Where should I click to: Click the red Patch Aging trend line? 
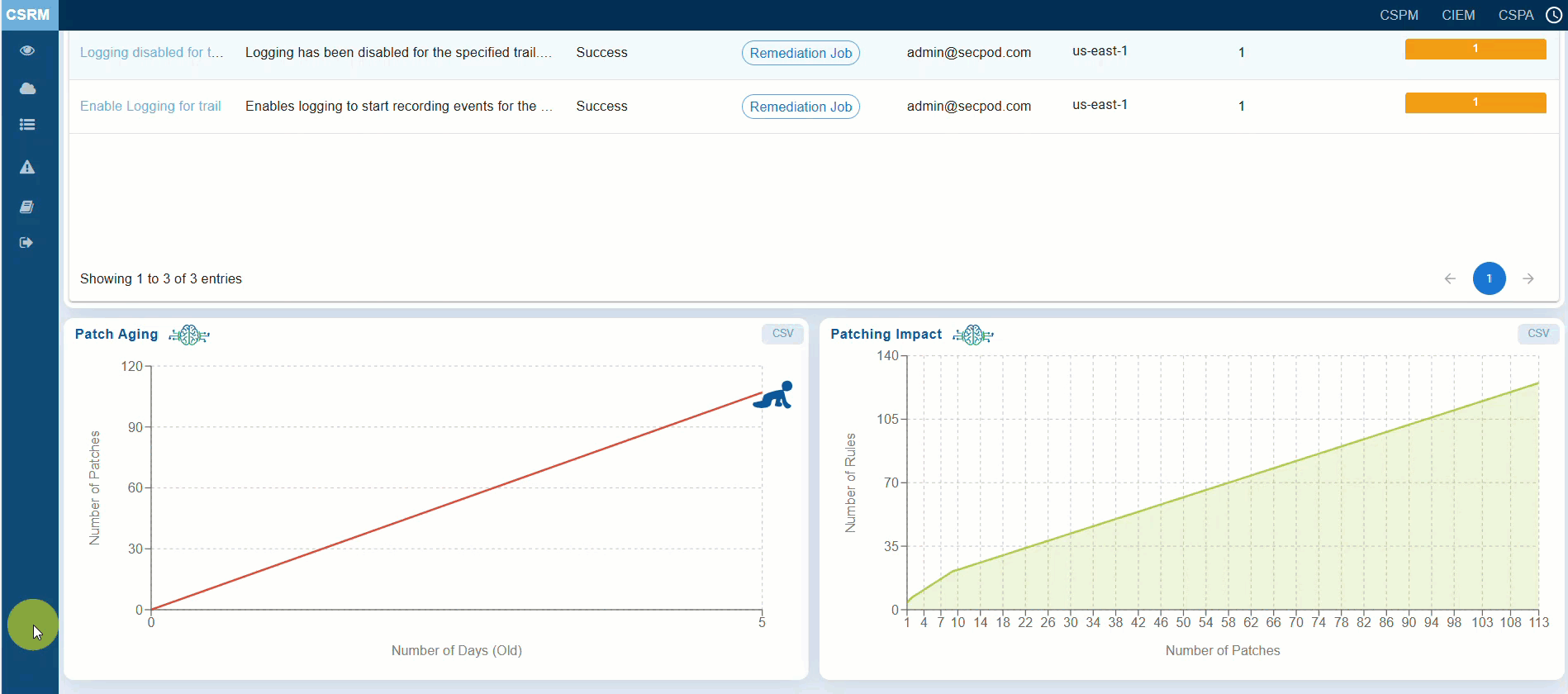457,501
